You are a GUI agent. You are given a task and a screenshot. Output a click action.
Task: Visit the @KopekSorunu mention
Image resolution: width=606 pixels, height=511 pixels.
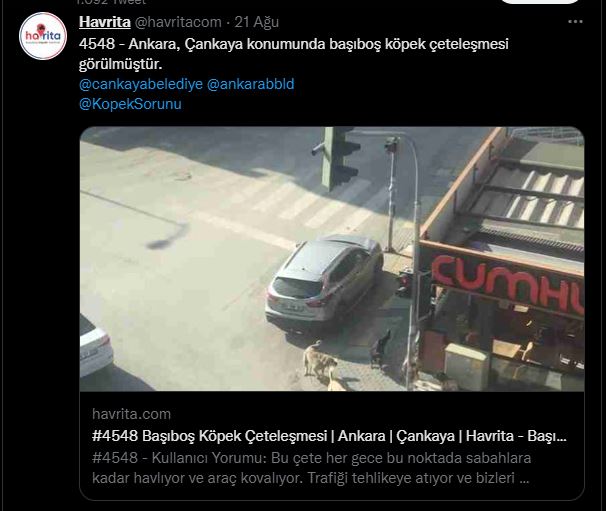(x=130, y=104)
